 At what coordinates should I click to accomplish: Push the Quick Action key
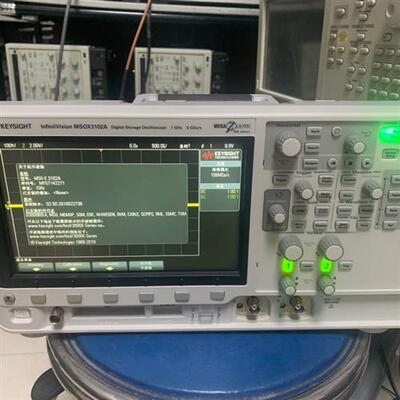tap(322, 210)
